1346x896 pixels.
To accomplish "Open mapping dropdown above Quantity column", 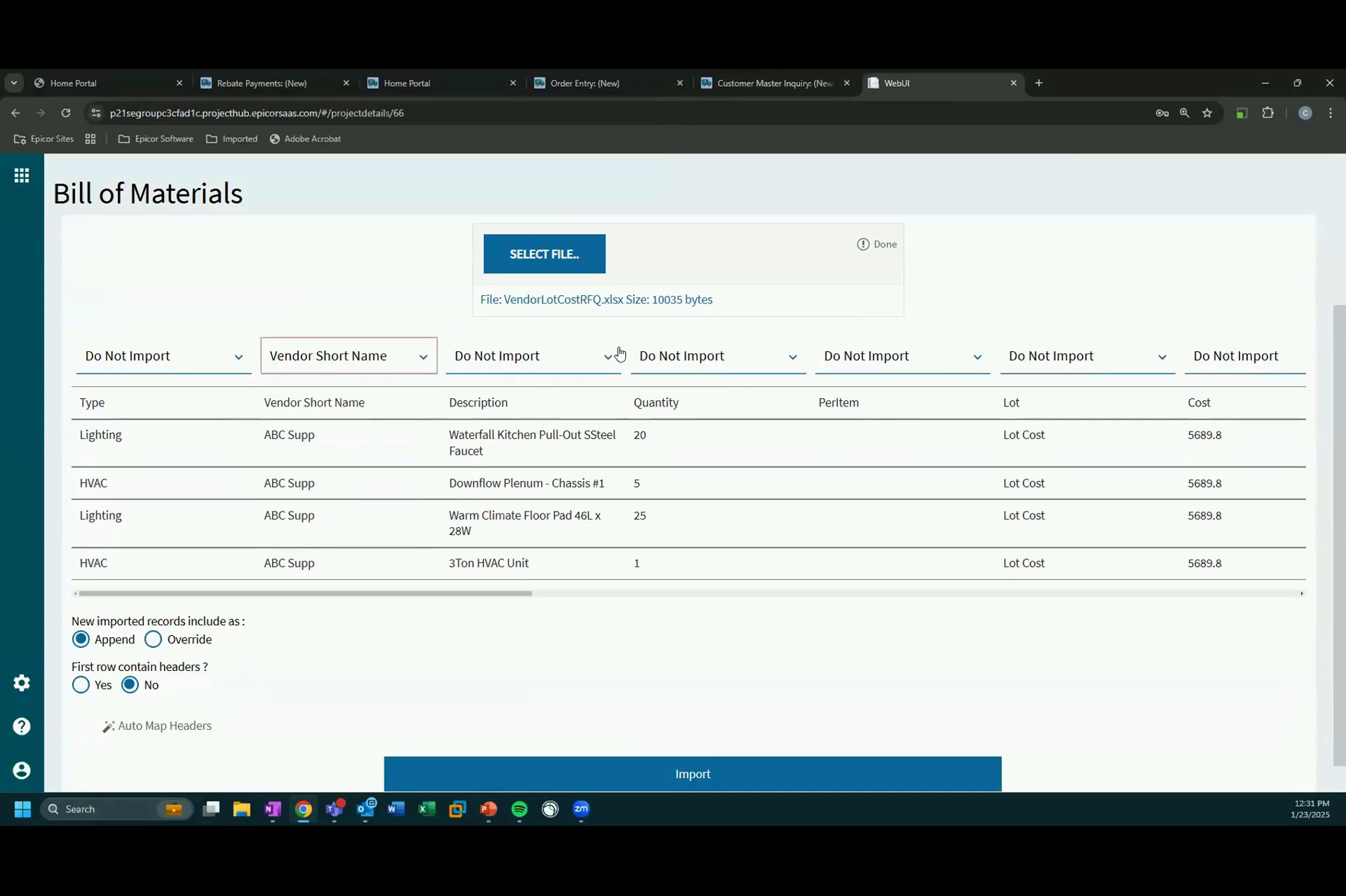I will 719,356.
